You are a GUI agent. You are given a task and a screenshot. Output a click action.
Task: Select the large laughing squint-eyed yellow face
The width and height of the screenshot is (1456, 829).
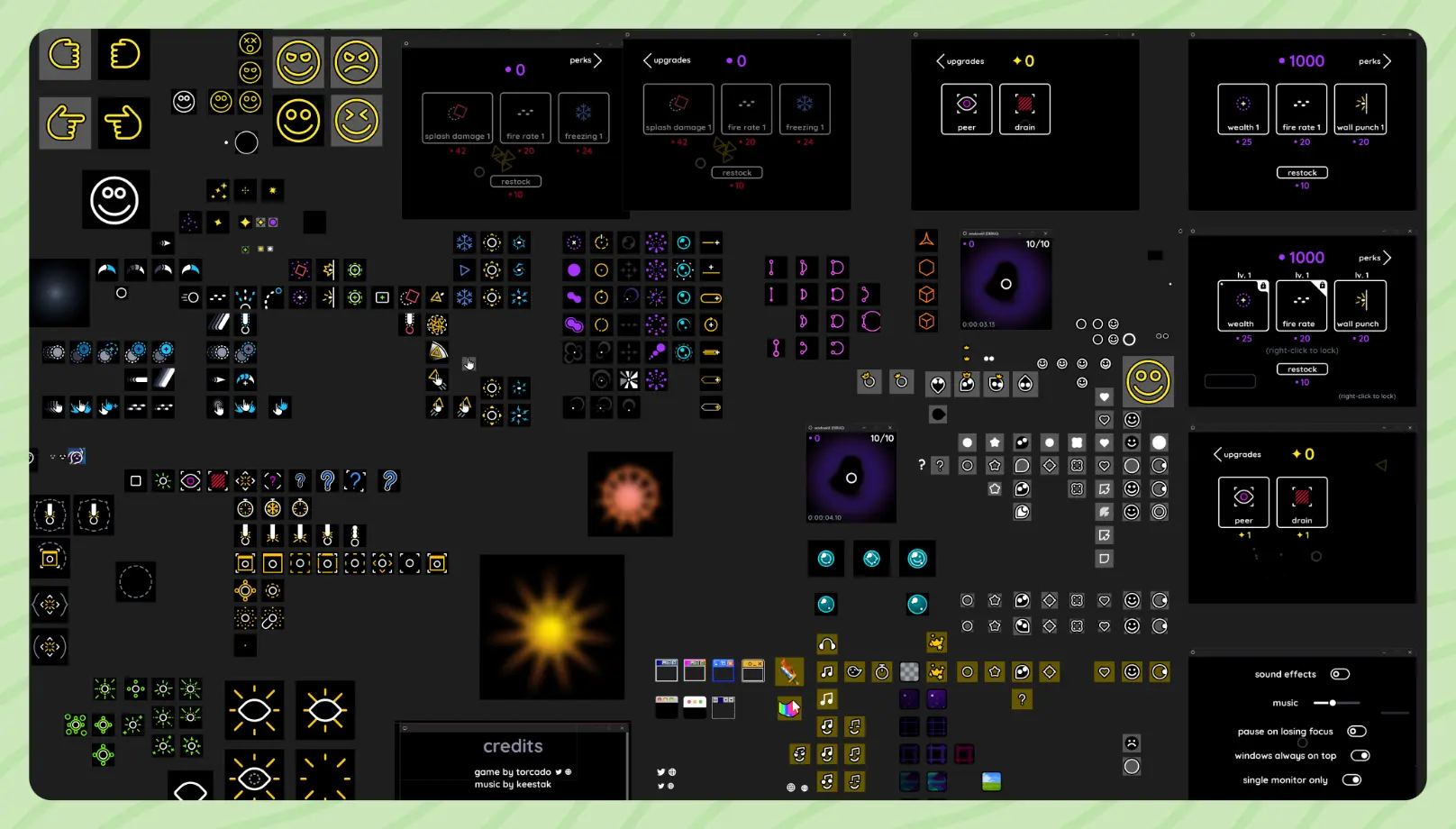coord(356,121)
